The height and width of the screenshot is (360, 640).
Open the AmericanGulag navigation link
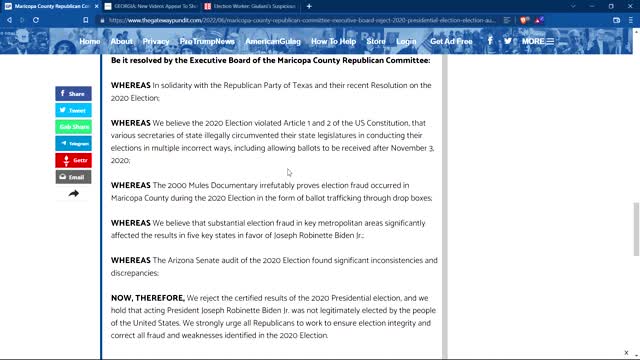click(x=273, y=41)
